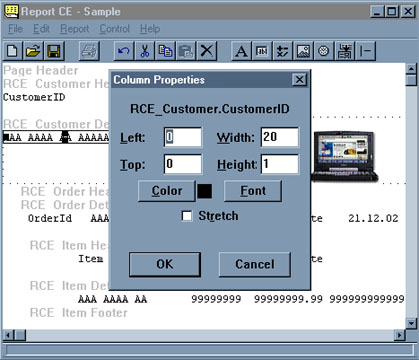419x360 pixels.
Task: Save the report using the floppy disk icon
Action: (53, 51)
